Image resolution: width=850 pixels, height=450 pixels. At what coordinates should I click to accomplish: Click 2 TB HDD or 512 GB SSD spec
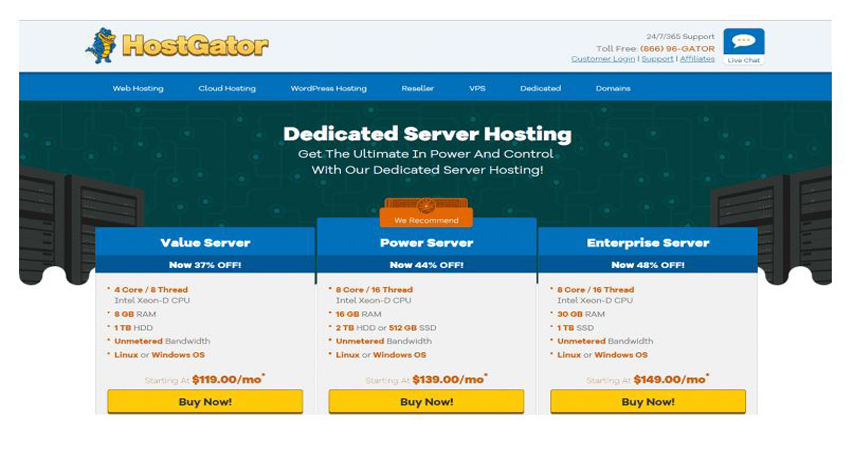386,327
